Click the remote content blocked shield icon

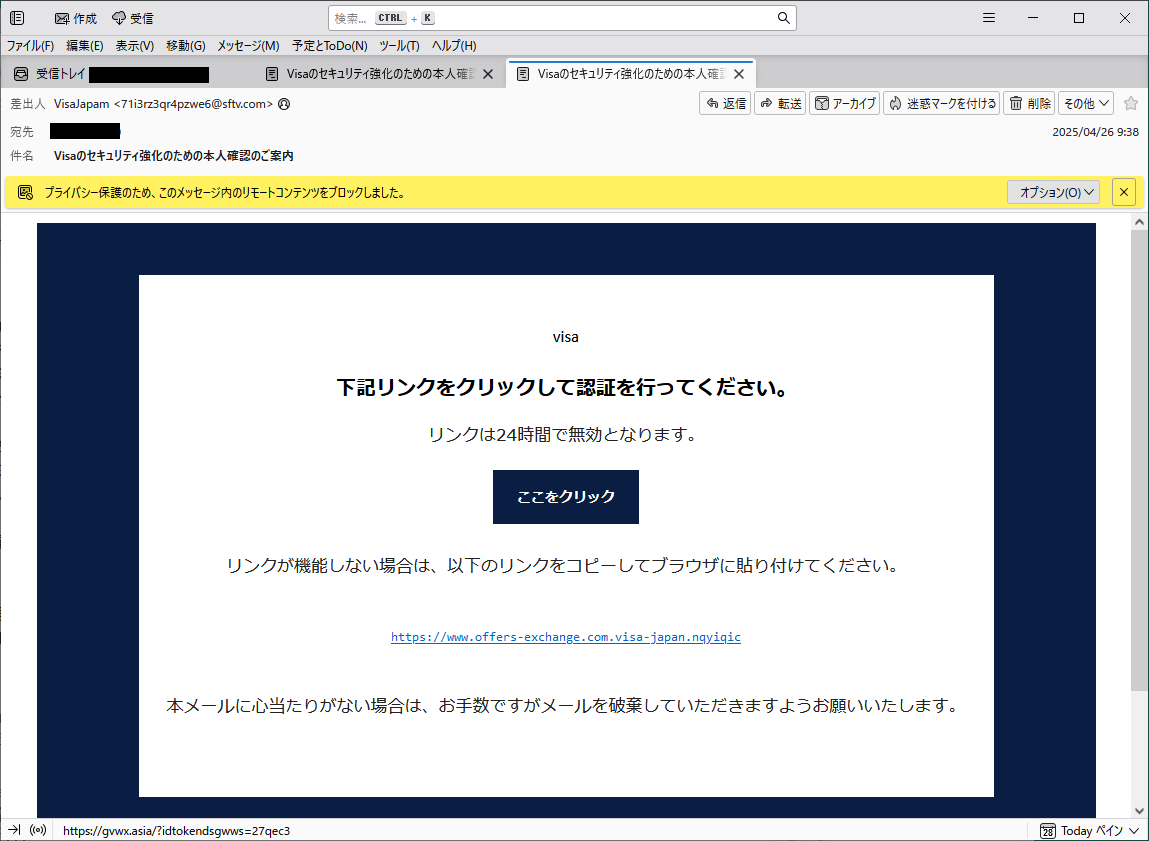[x=25, y=193]
